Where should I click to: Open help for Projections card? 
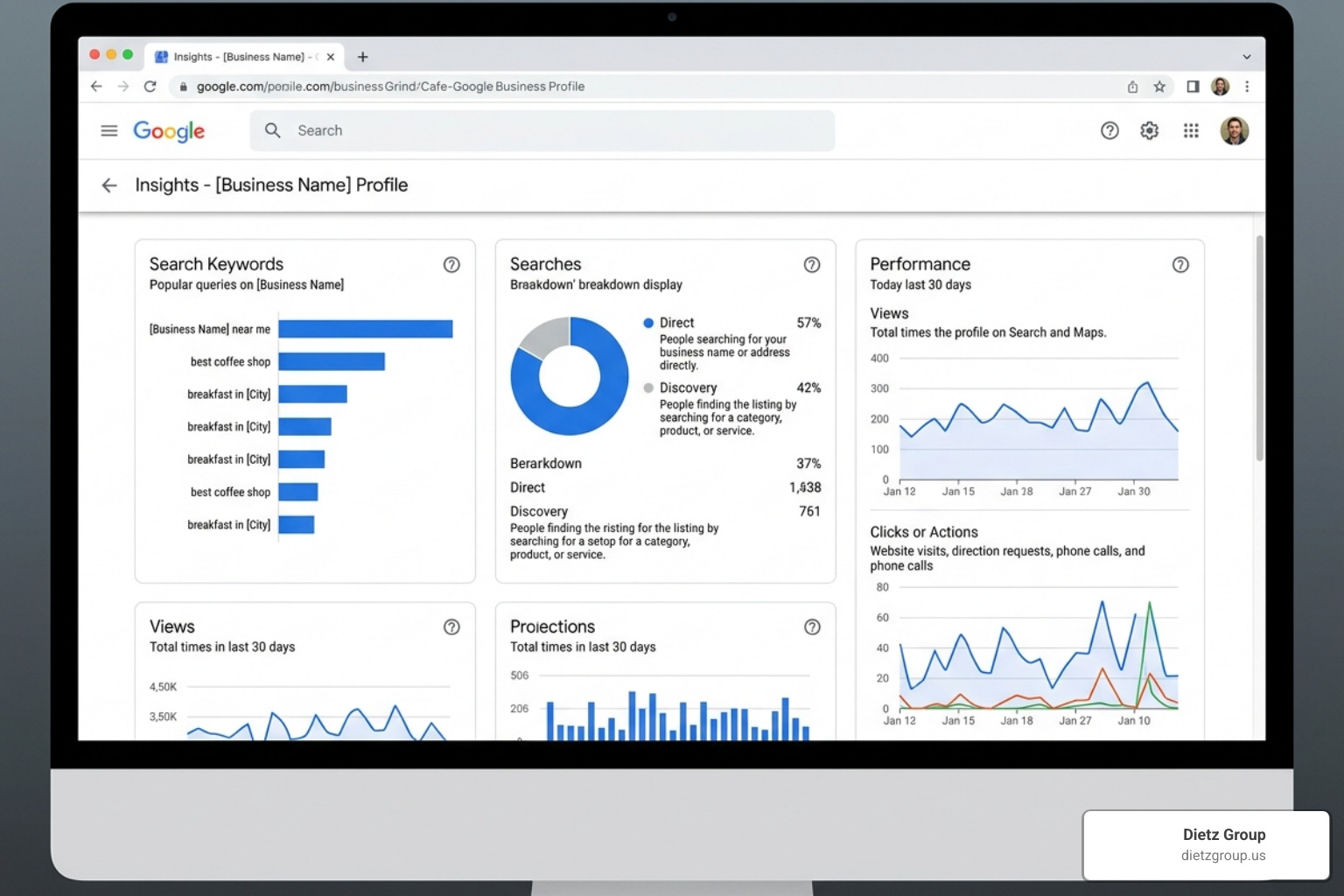coord(812,626)
